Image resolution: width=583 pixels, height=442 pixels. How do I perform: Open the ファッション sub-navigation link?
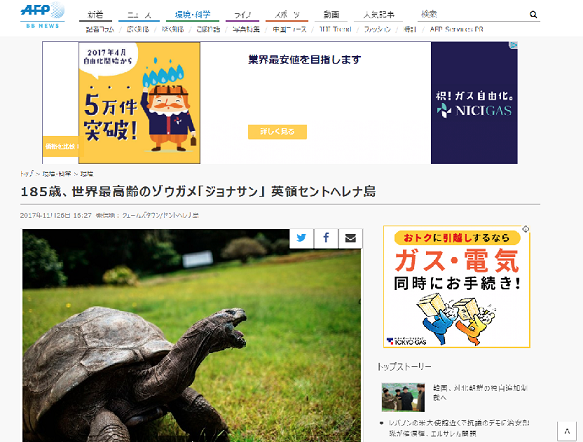(377, 29)
